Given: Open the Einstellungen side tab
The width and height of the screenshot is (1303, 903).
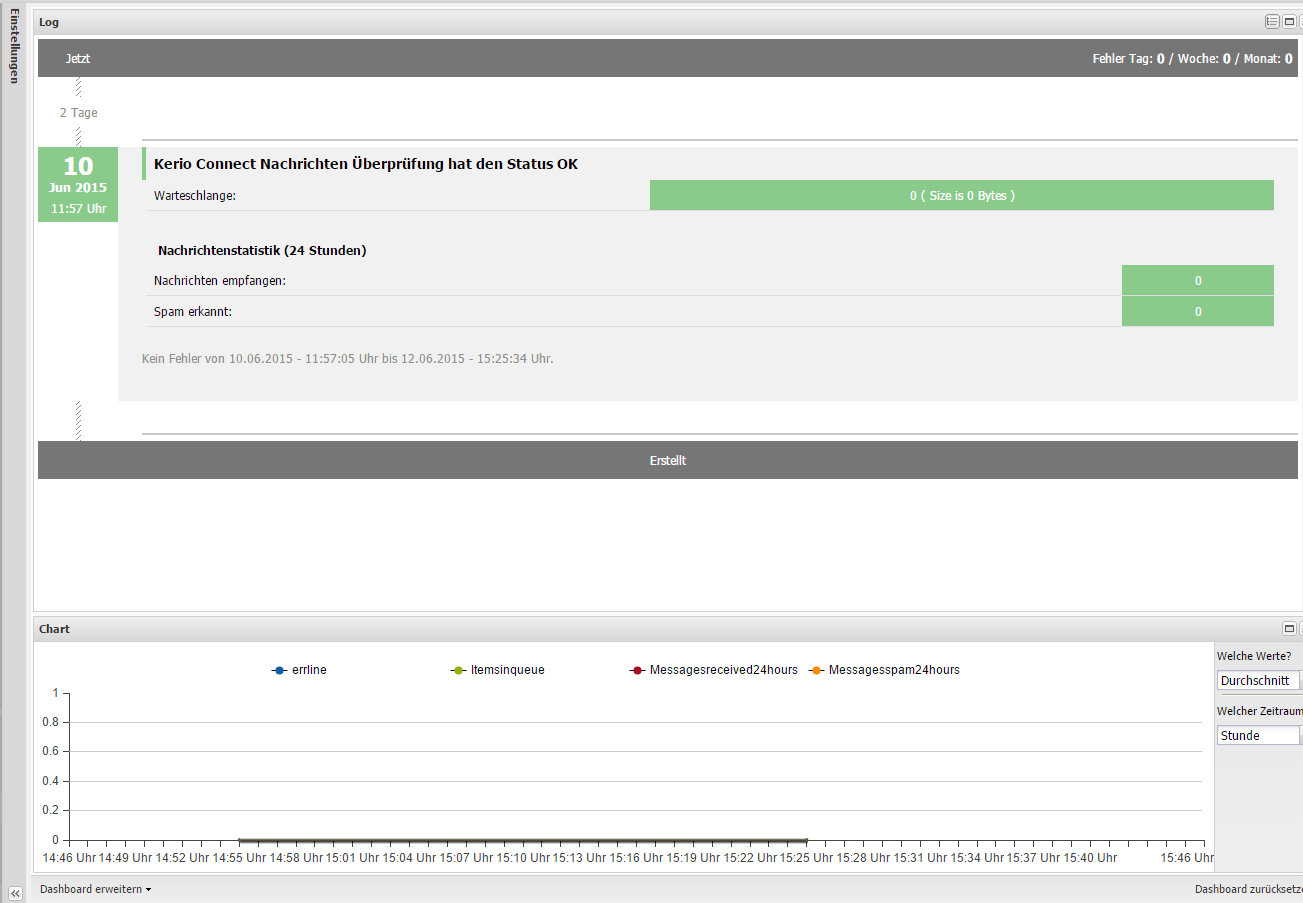Looking at the screenshot, I should (x=14, y=45).
